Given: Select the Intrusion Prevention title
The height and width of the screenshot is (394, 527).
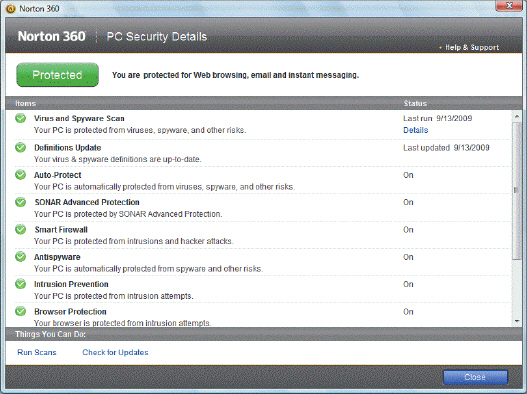Looking at the screenshot, I should coord(71,284).
